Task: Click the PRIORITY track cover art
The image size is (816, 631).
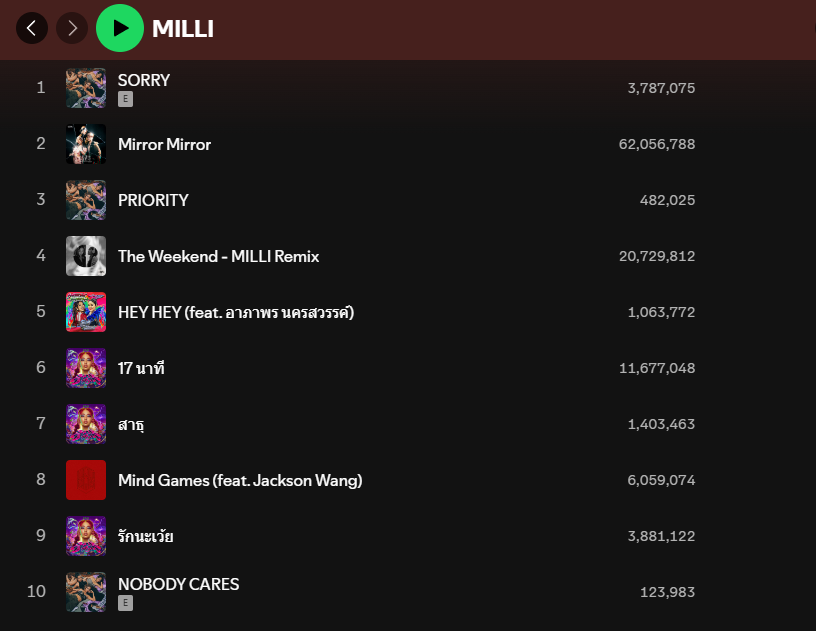Action: click(86, 200)
